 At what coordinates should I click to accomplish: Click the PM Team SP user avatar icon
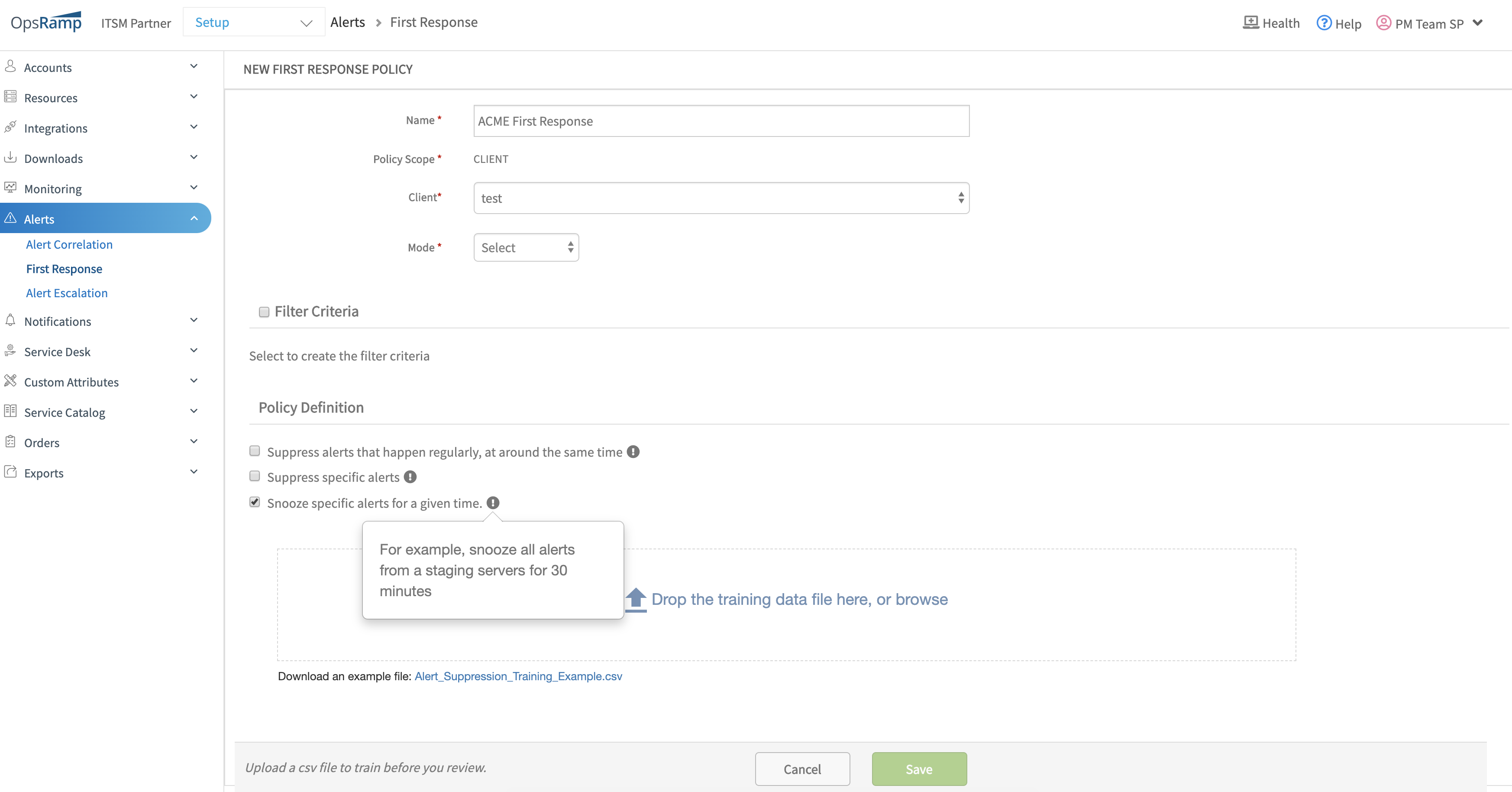tap(1383, 23)
